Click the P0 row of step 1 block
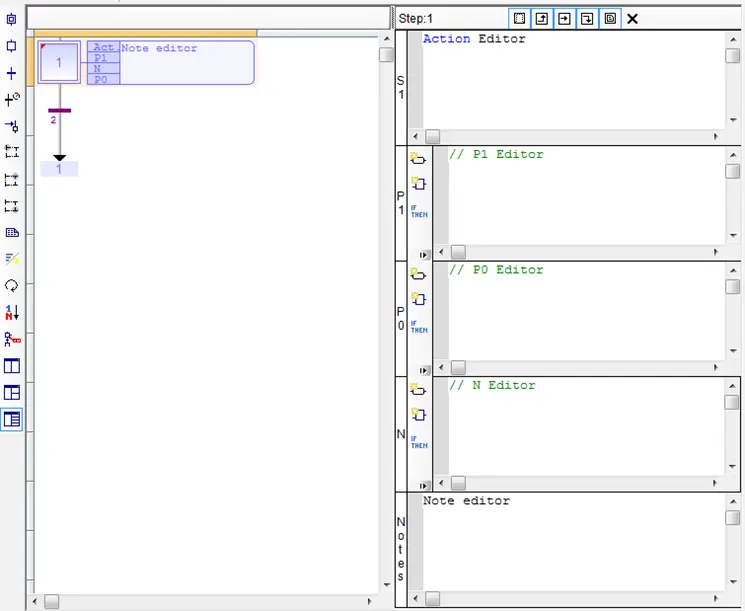745x611 pixels. pyautogui.click(x=104, y=79)
